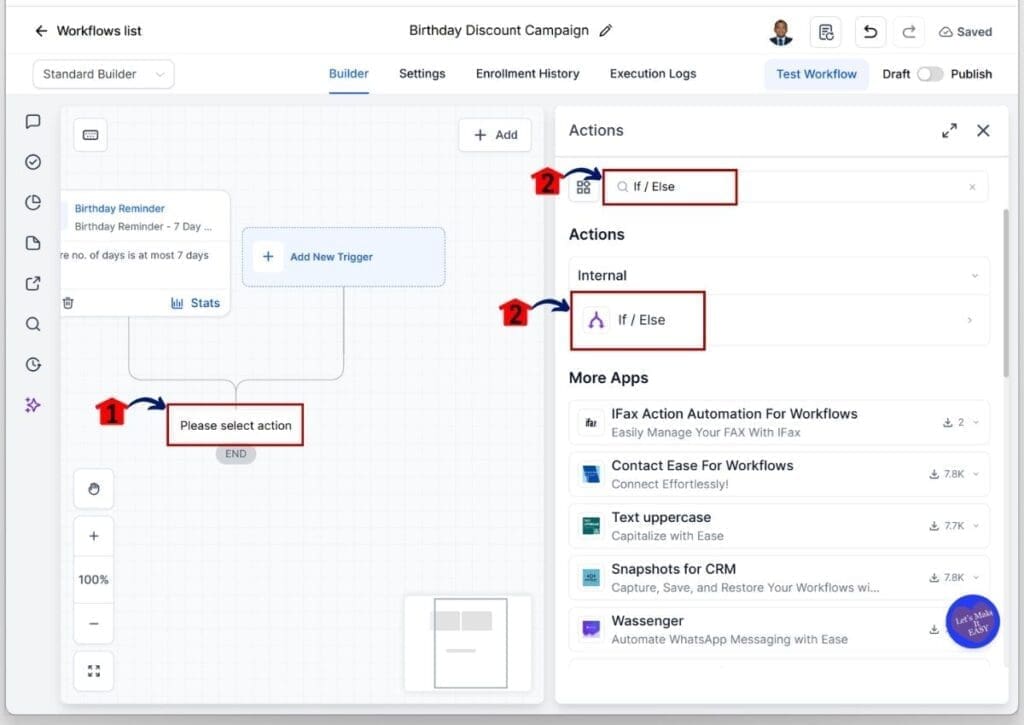Click the Please select action node
The width and height of the screenshot is (1024, 725).
[235, 425]
